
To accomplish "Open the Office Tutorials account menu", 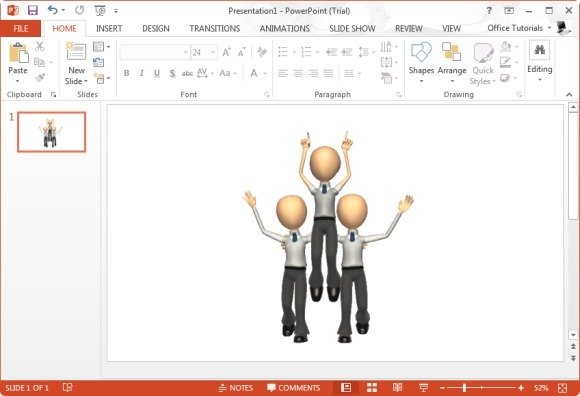I will click(x=519, y=28).
